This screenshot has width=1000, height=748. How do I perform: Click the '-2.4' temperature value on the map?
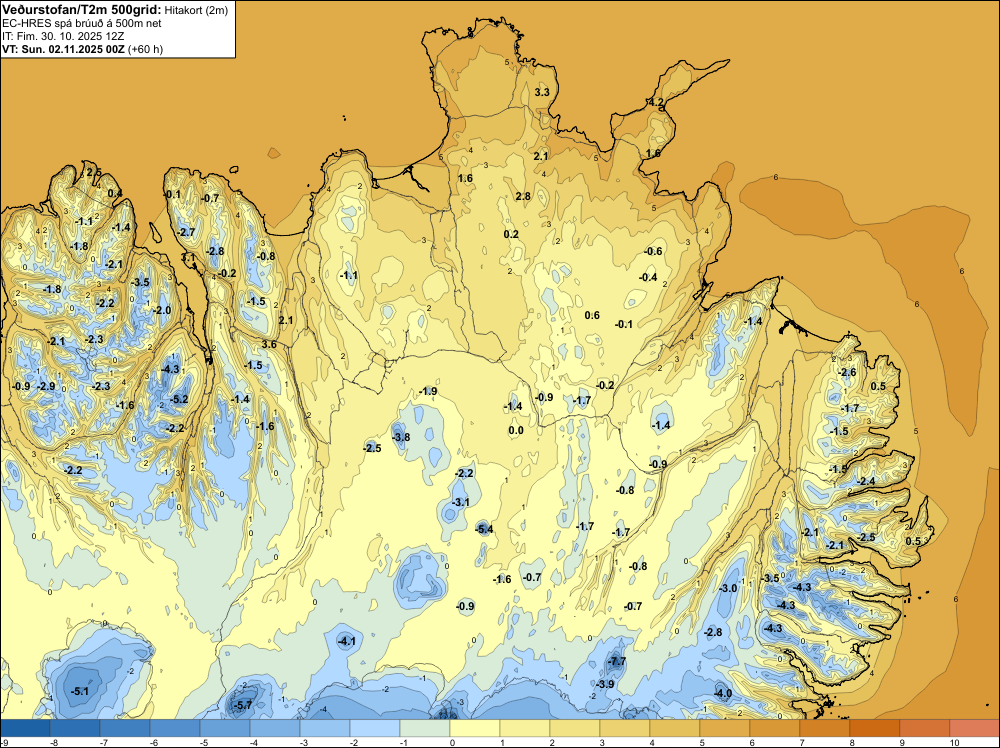coord(866,481)
